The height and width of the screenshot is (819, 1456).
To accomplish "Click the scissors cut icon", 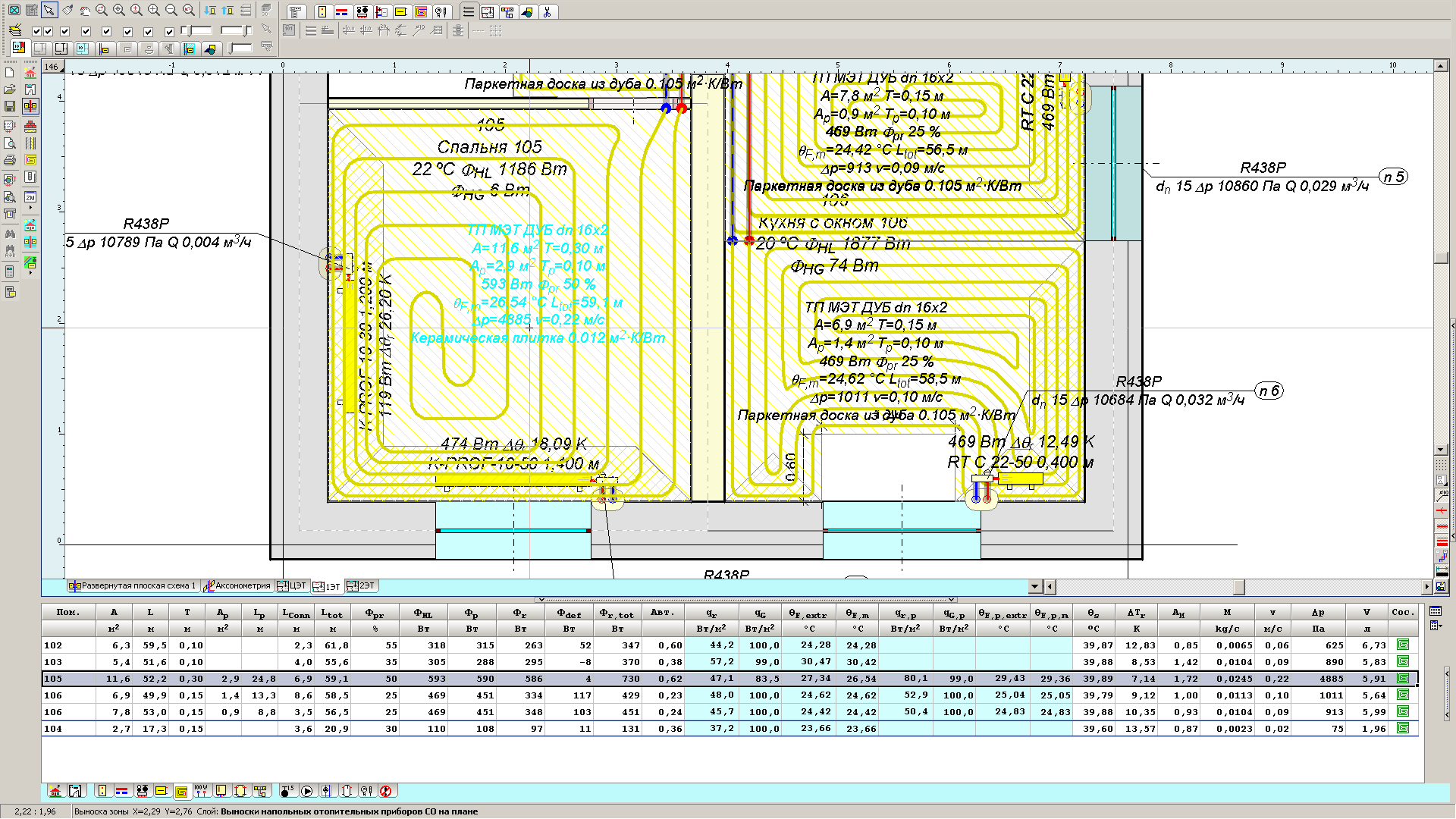I will coord(547,12).
